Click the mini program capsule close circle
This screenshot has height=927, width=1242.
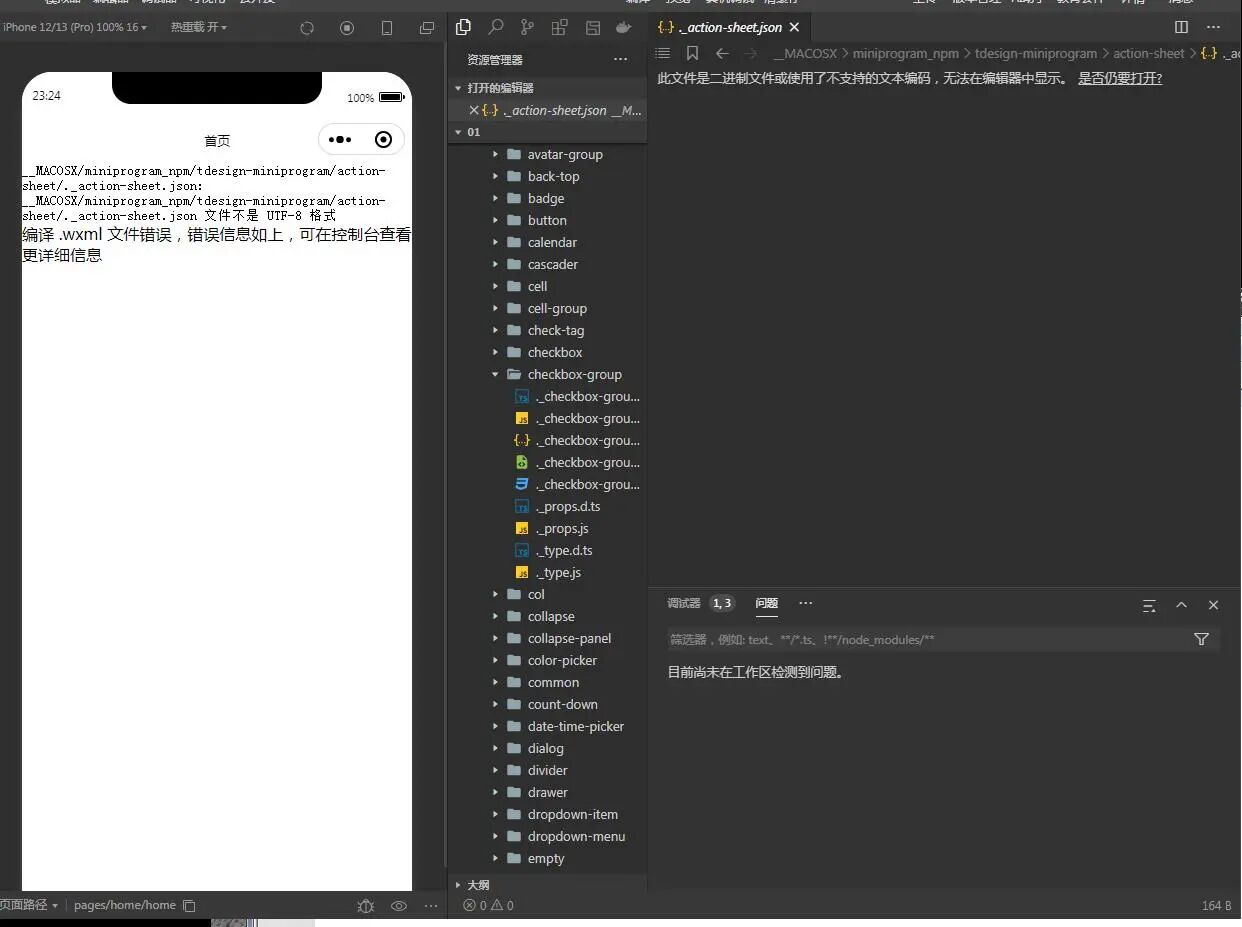(x=383, y=140)
